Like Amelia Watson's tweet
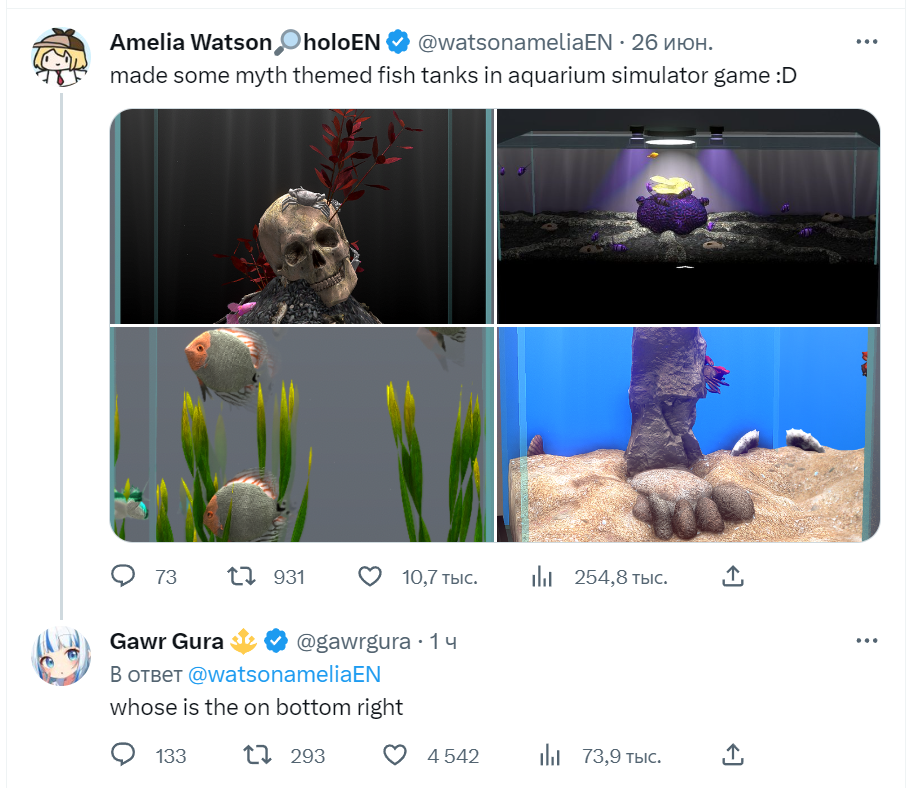This screenshot has height=788, width=911. click(370, 577)
